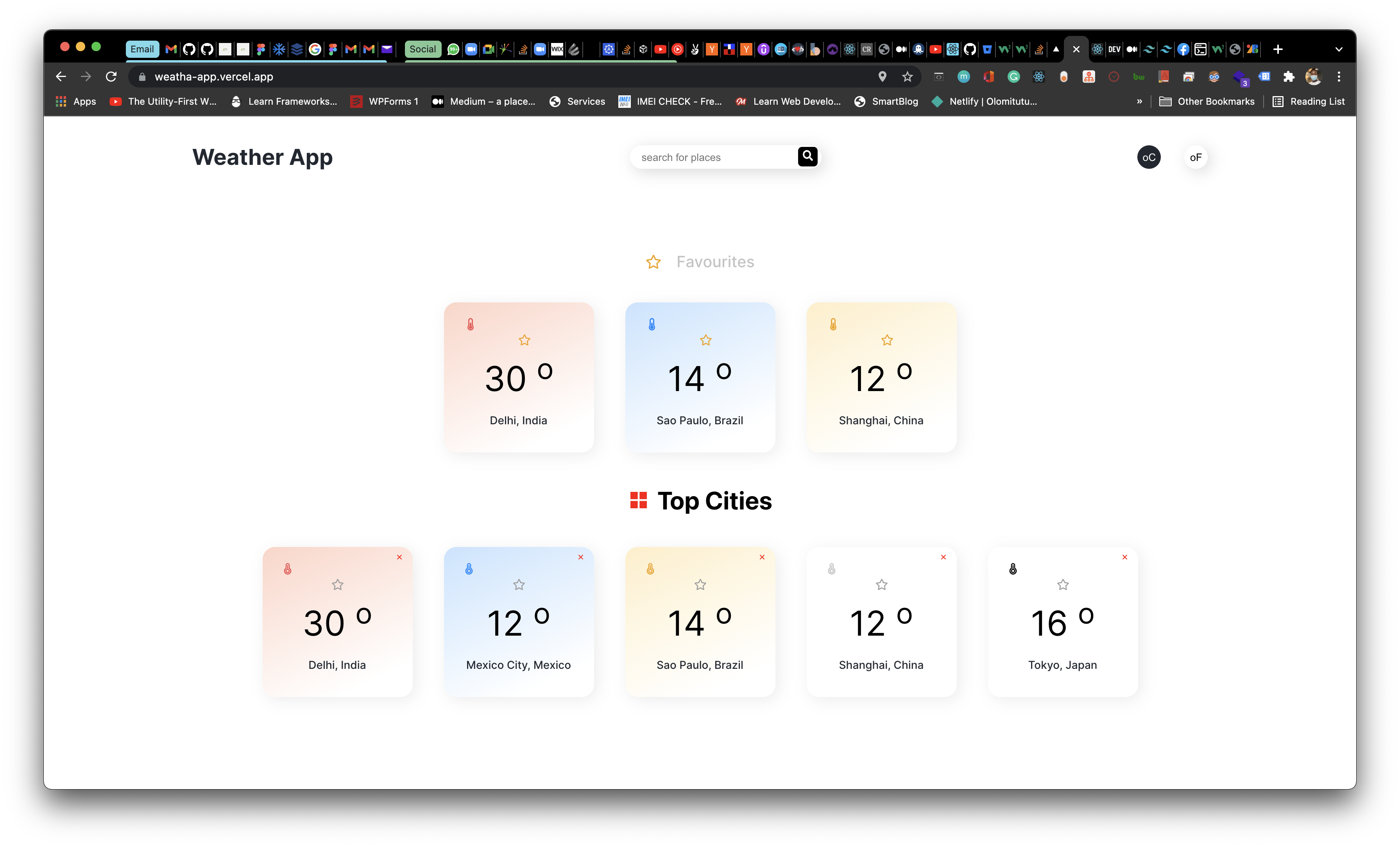Star the Tokyo, Japan card

1062,584
